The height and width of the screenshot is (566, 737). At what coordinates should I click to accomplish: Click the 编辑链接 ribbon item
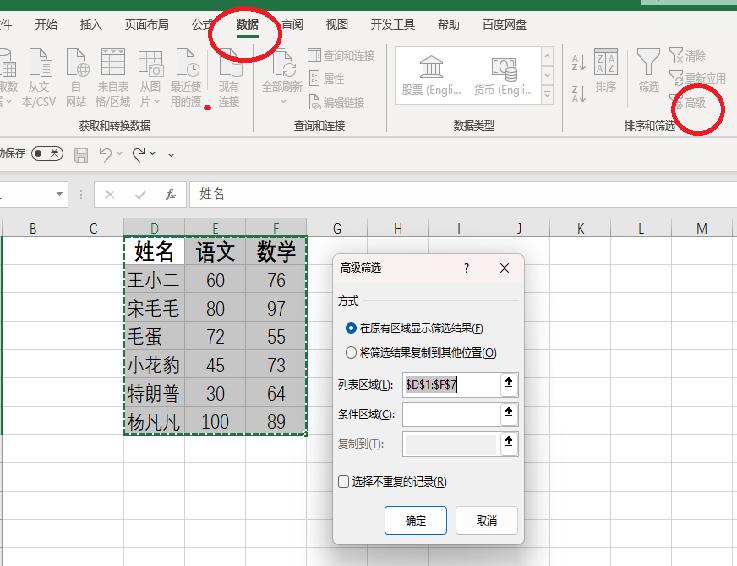tap(336, 102)
